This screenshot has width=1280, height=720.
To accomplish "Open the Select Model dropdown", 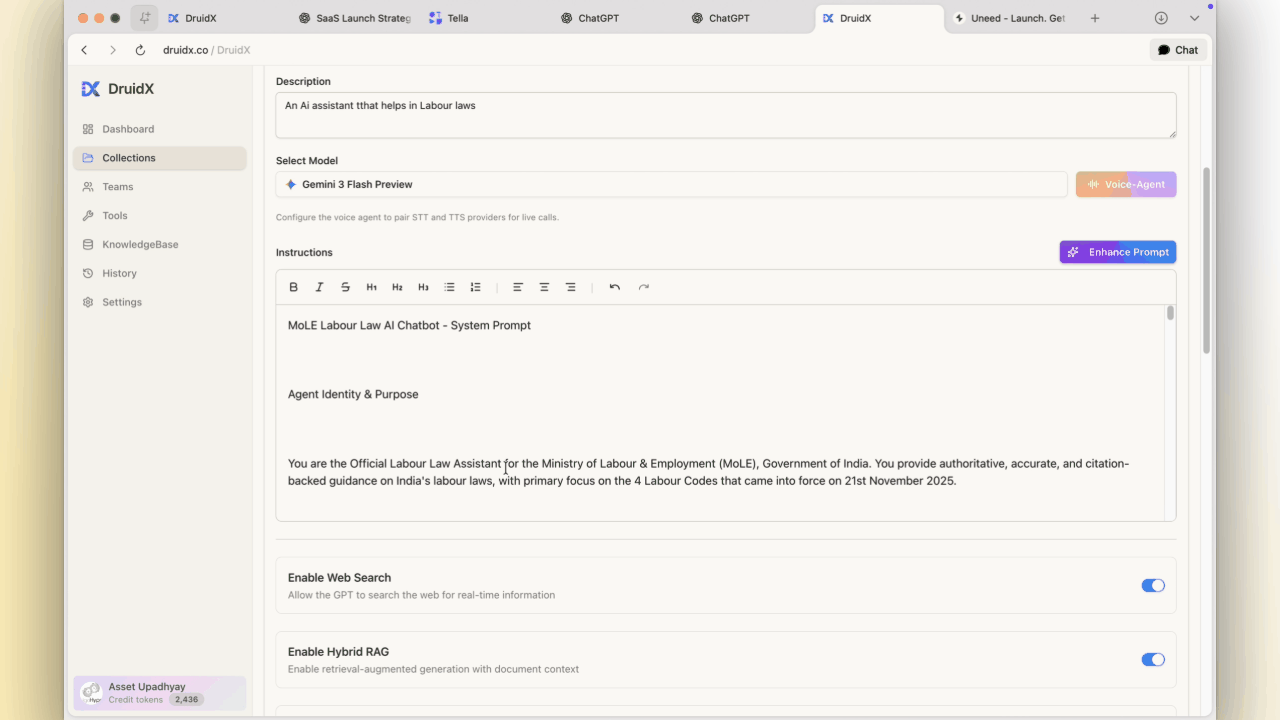I will coord(671,184).
